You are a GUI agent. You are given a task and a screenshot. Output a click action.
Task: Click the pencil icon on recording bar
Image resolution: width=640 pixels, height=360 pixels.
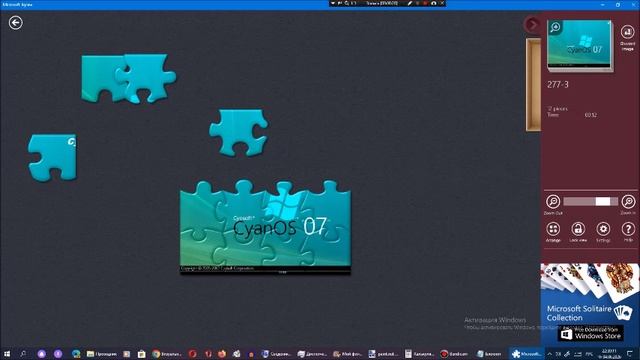click(409, 3)
